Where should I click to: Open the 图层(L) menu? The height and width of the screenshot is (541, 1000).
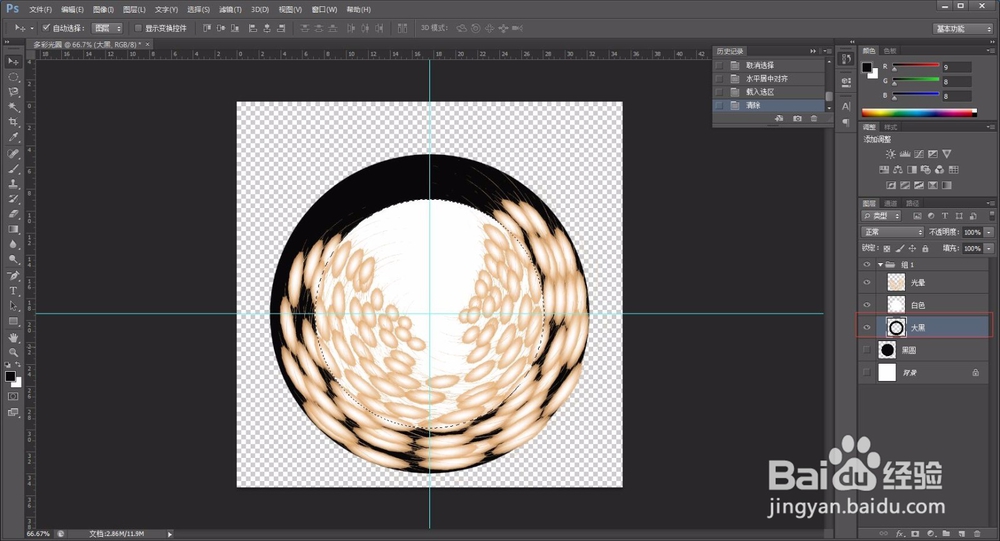pos(135,10)
